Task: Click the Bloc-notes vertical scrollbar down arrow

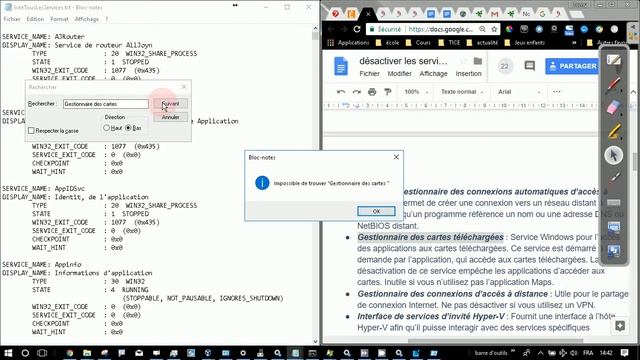Action: (x=315, y=341)
